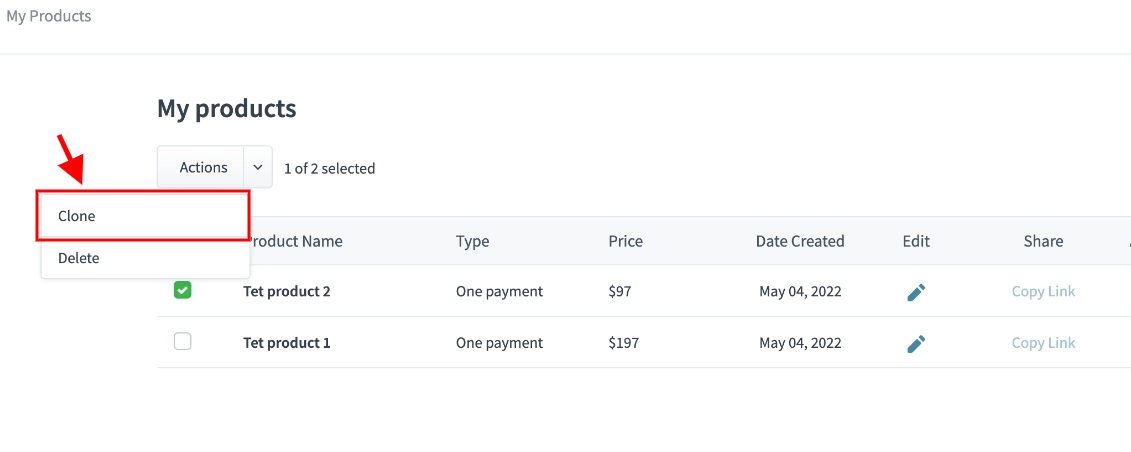
Task: Click the $97 price cell
Action: 620,292
